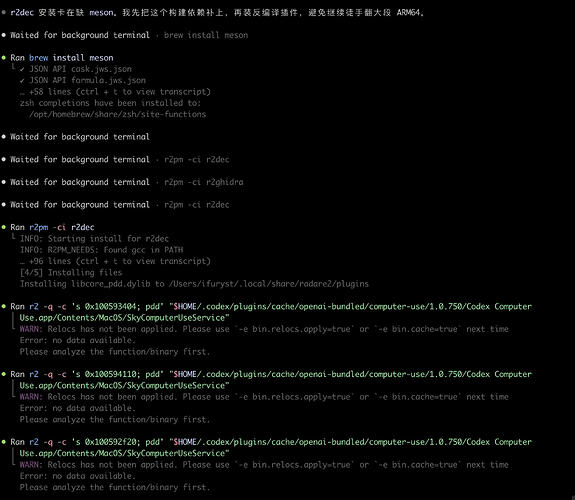This screenshot has height=500, width=575.
Task: Select the path '/opt/homebrew/share/zsh/site-functions'
Action: coord(117,114)
